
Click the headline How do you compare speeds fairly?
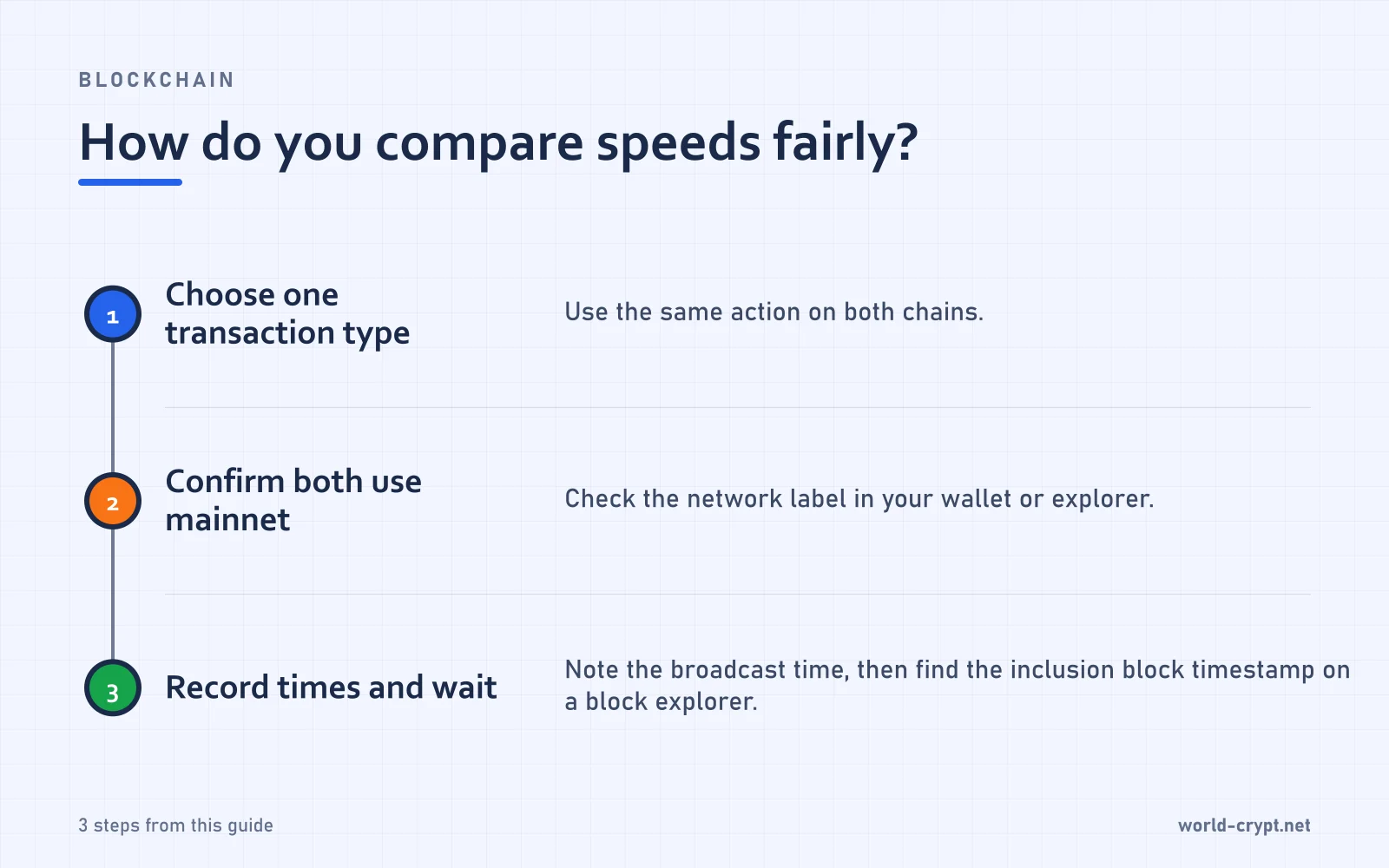coord(498,143)
